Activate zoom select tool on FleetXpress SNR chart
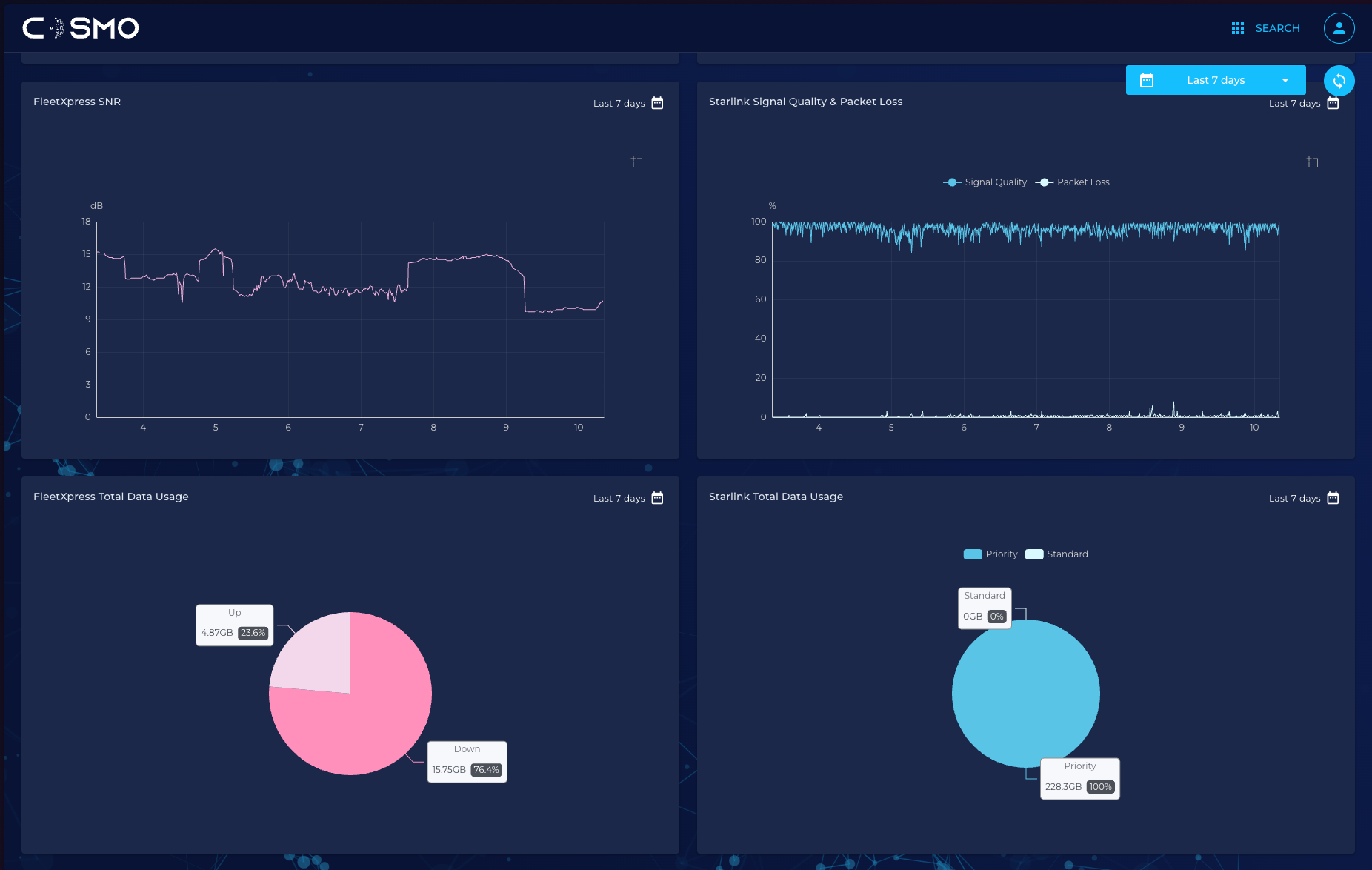1372x870 pixels. pos(636,162)
